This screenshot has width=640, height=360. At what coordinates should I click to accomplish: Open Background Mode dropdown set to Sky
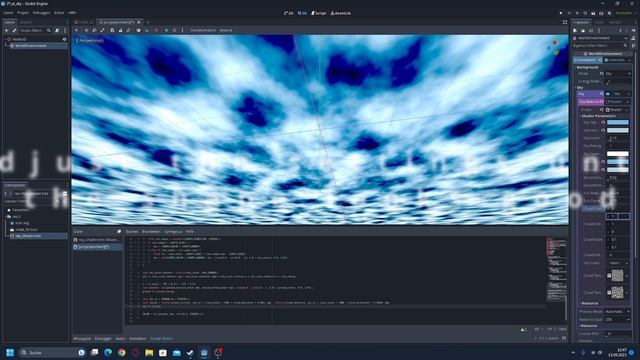618,73
